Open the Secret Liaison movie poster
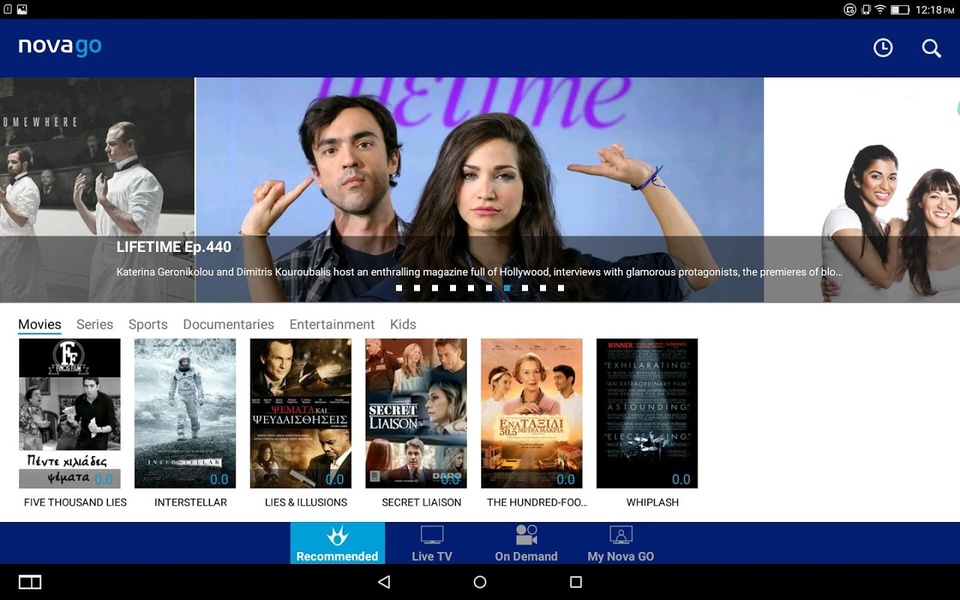The width and height of the screenshot is (960, 600). tap(416, 413)
